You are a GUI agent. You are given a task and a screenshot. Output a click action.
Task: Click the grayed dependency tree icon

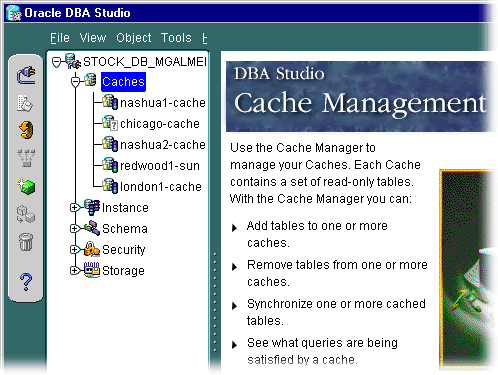pyautogui.click(x=26, y=158)
